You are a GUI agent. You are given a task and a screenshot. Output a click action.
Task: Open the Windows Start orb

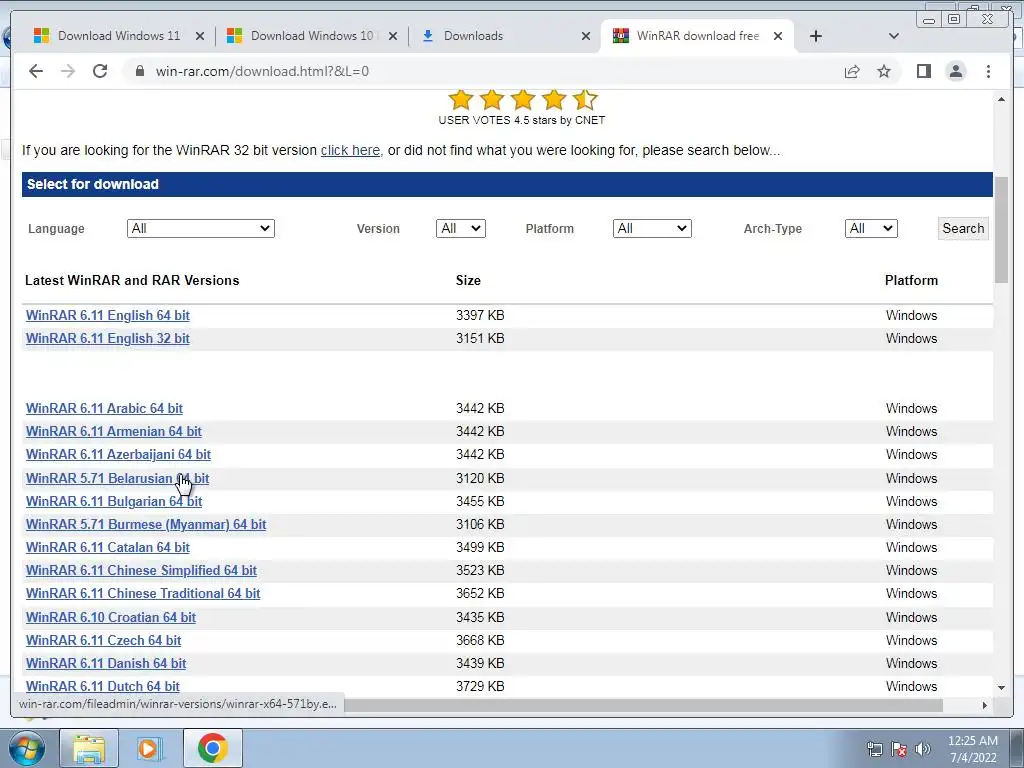27,748
